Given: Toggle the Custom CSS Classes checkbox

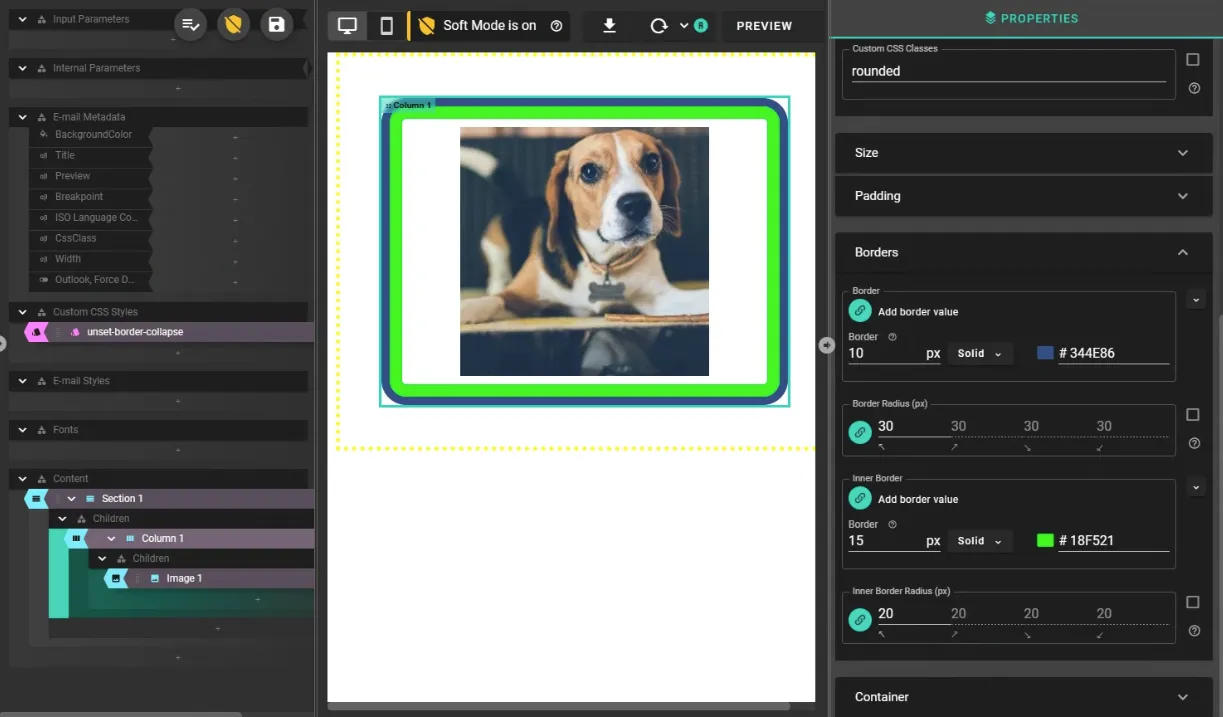Looking at the screenshot, I should [x=1192, y=60].
